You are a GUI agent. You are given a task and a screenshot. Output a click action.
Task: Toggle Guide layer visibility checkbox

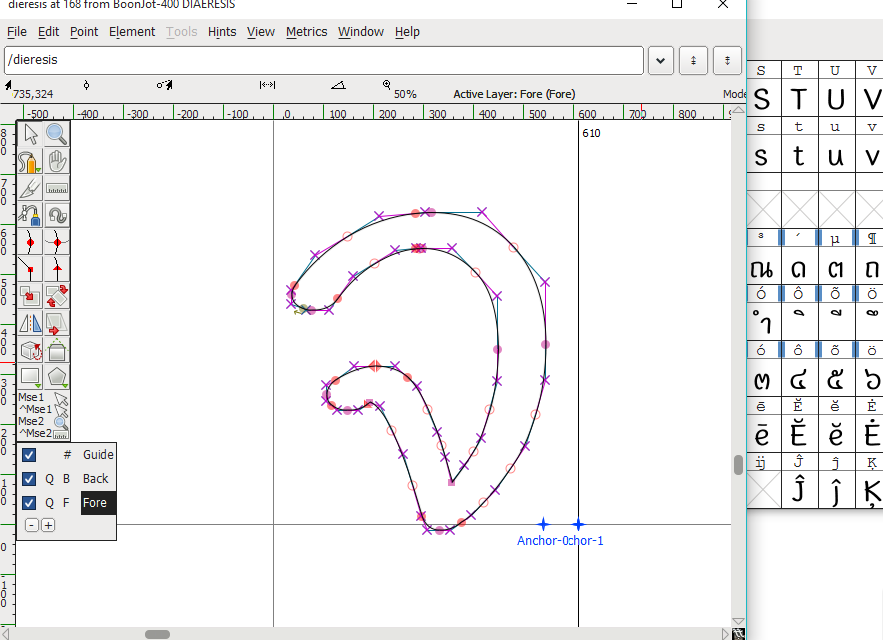pyautogui.click(x=29, y=455)
